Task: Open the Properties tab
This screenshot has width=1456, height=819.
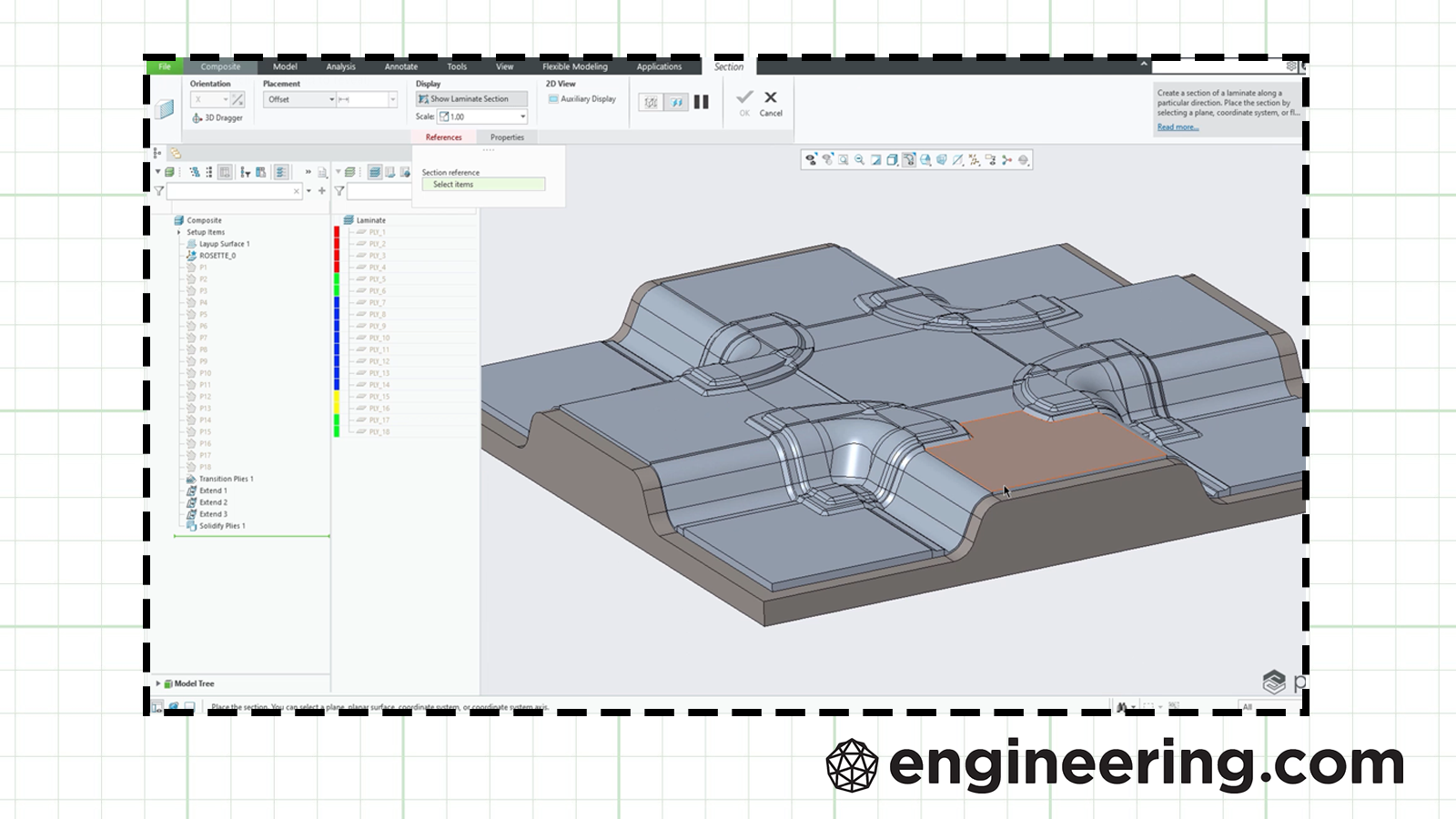Action: pos(507,137)
